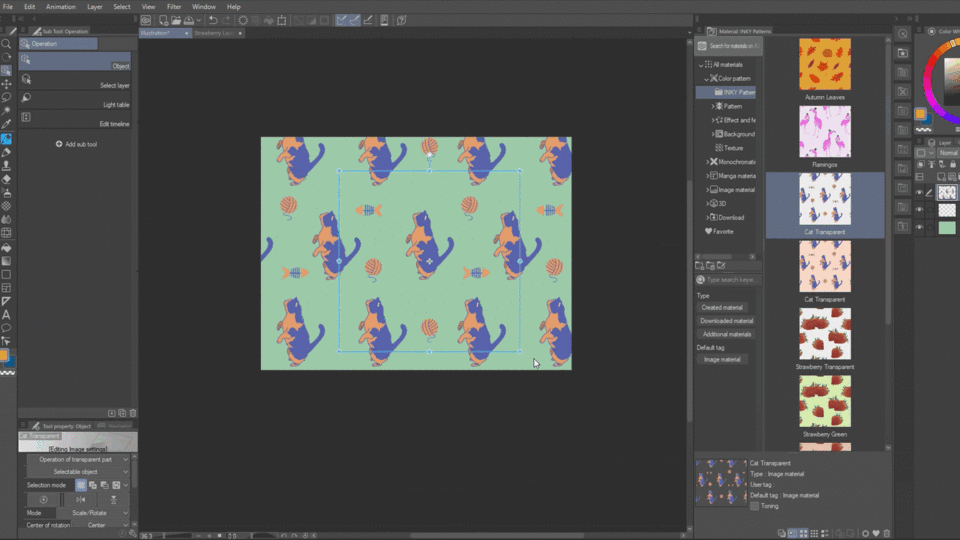This screenshot has width=960, height=540.
Task: Filter by Downloaded material tag
Action: point(726,321)
